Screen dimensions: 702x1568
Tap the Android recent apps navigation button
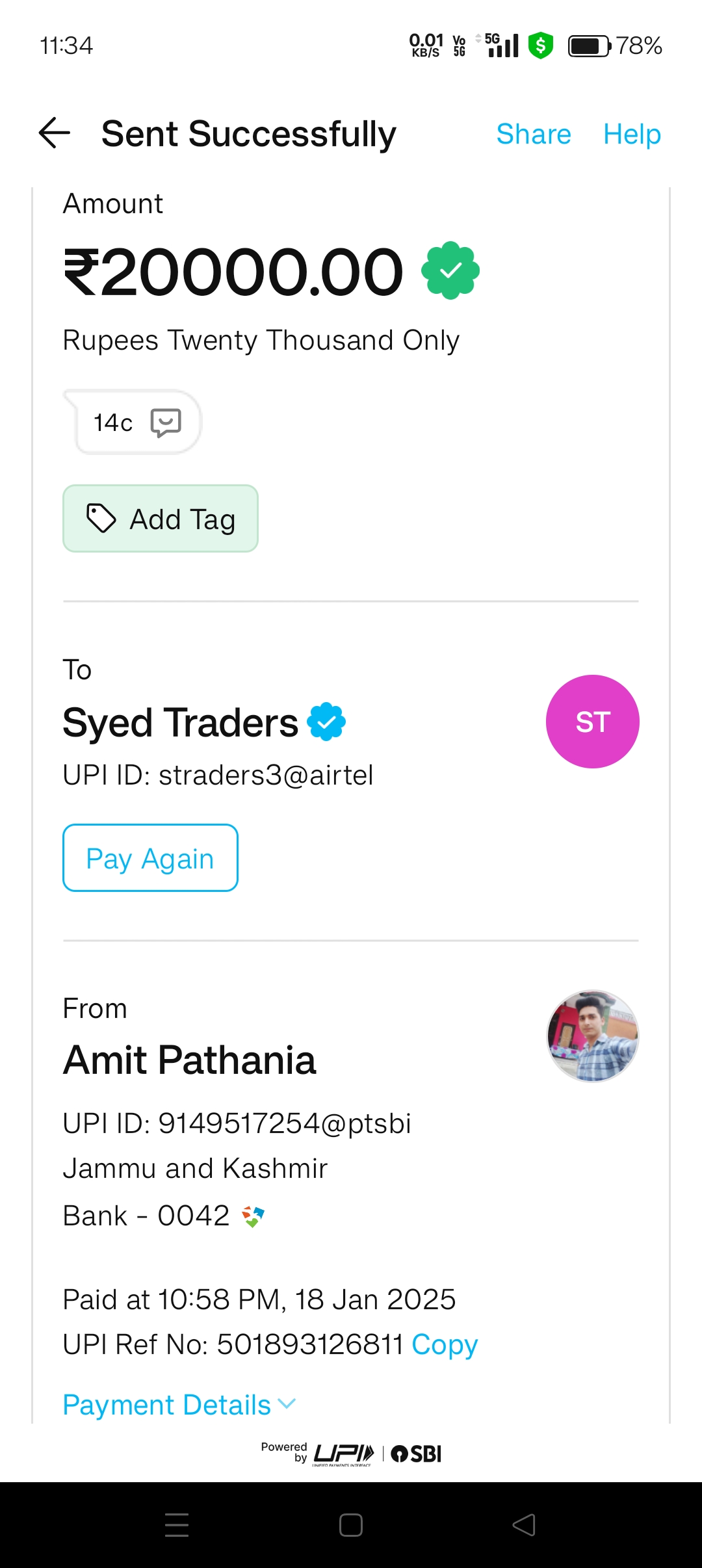point(177,1524)
